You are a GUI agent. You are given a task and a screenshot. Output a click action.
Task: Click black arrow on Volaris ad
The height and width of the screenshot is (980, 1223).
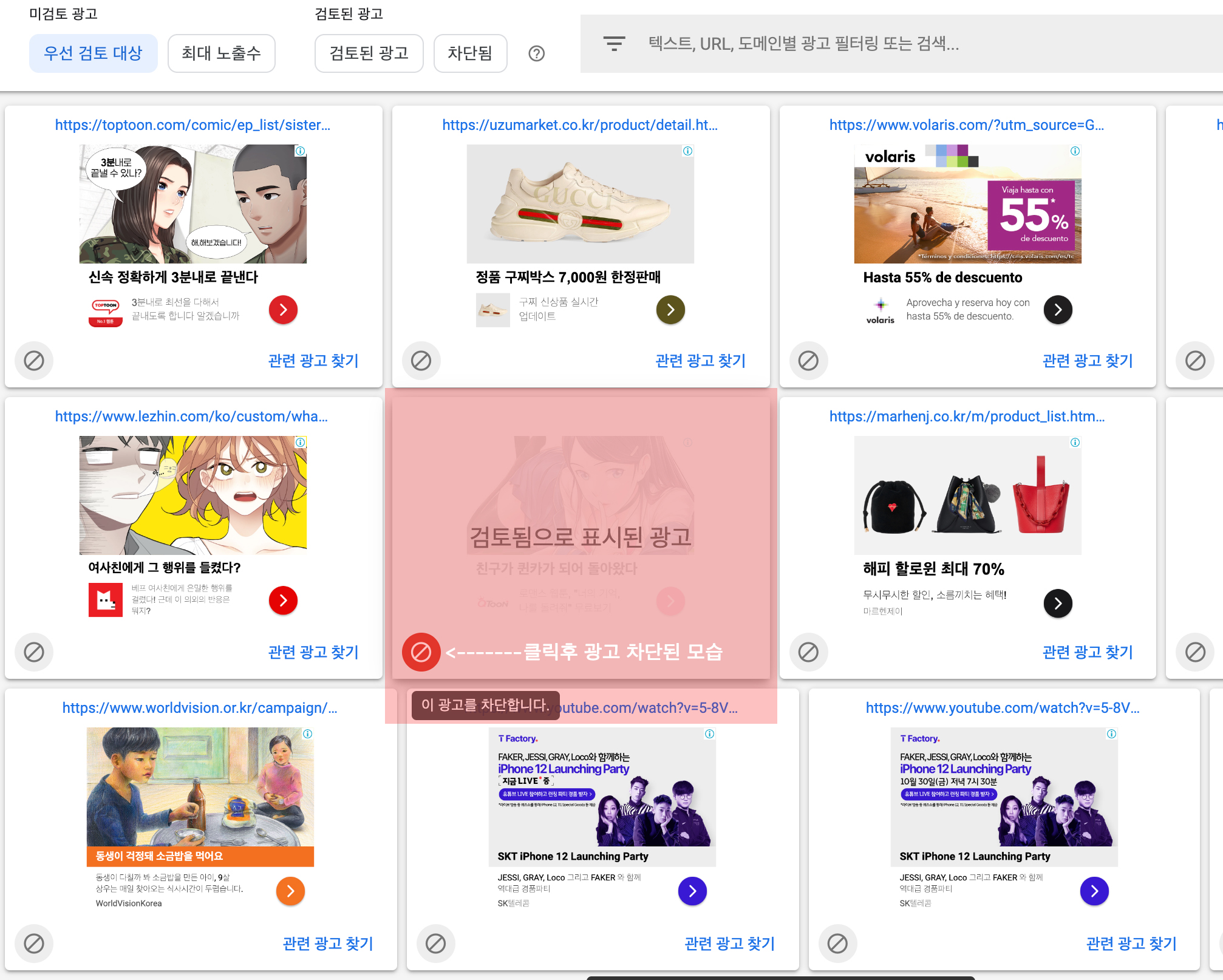[1058, 310]
